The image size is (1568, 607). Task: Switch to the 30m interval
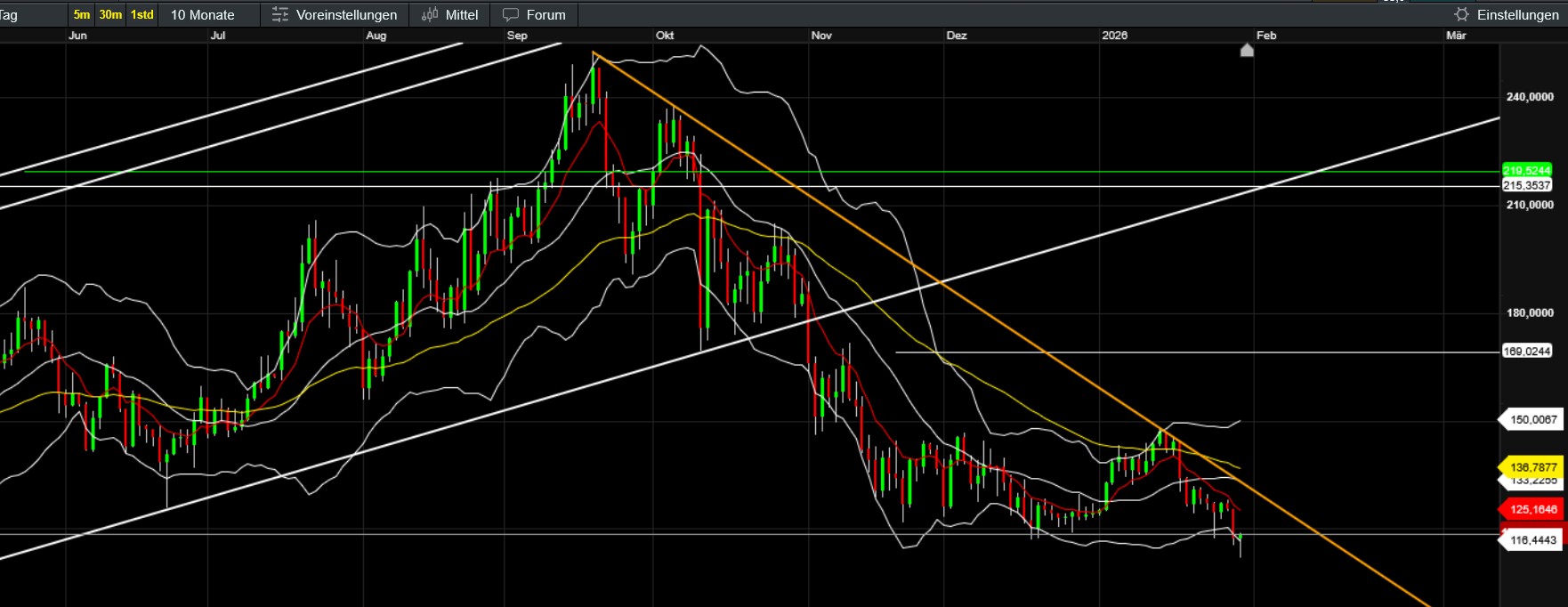tap(110, 14)
